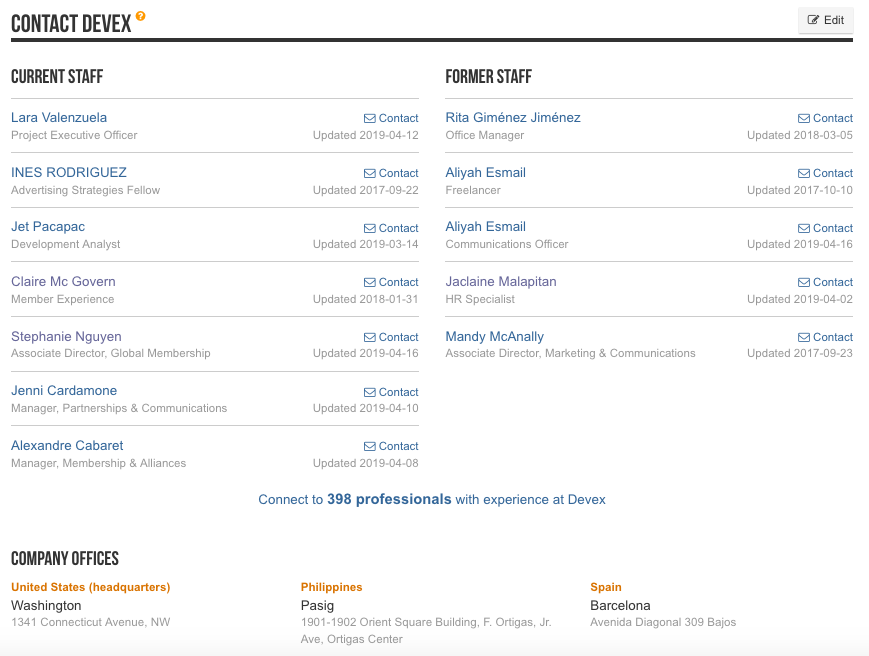This screenshot has height=656, width=869.
Task: Click the United States (headquarters) office label
Action: 90,587
